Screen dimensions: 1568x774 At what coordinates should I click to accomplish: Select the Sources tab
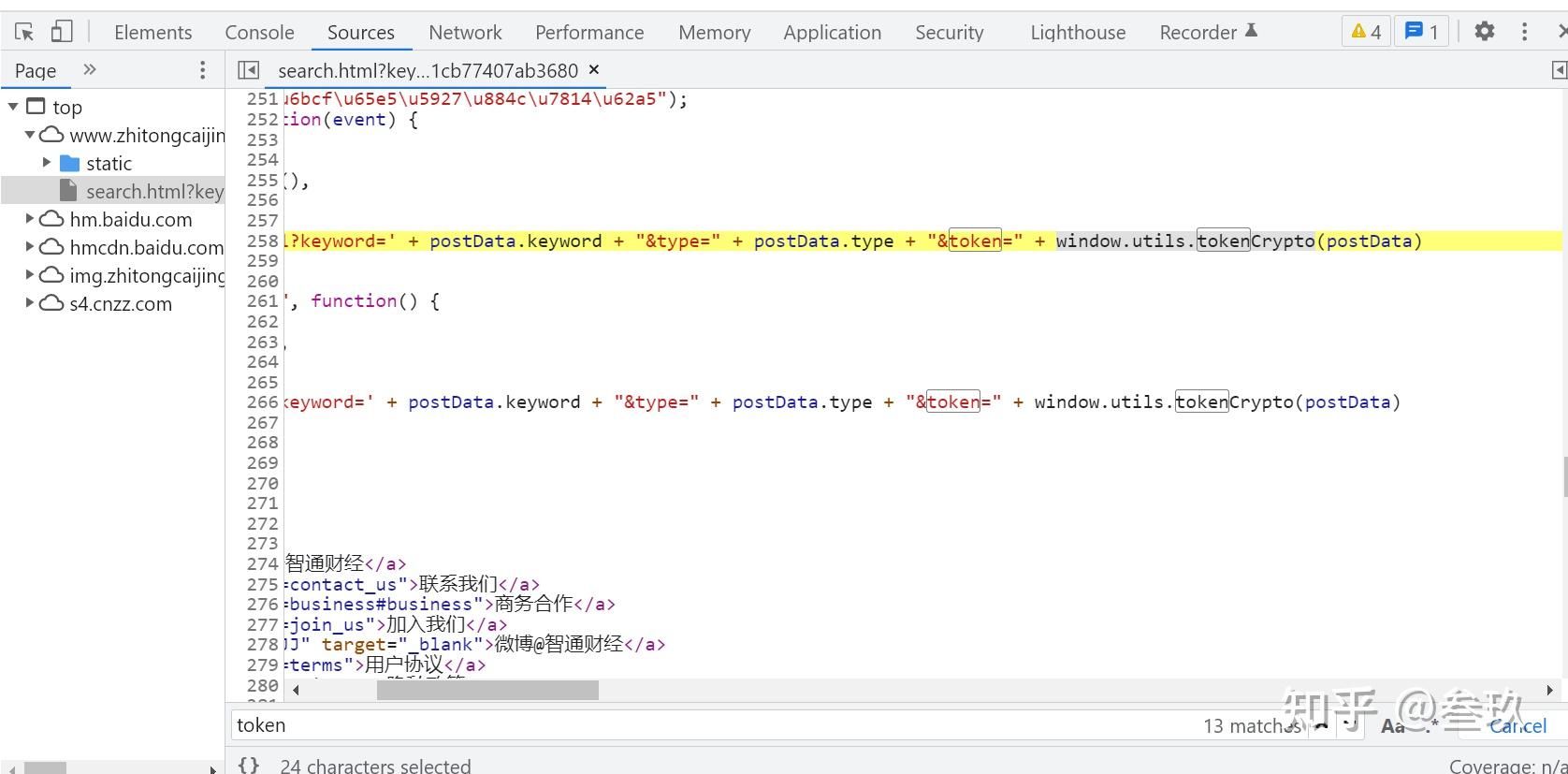(360, 32)
